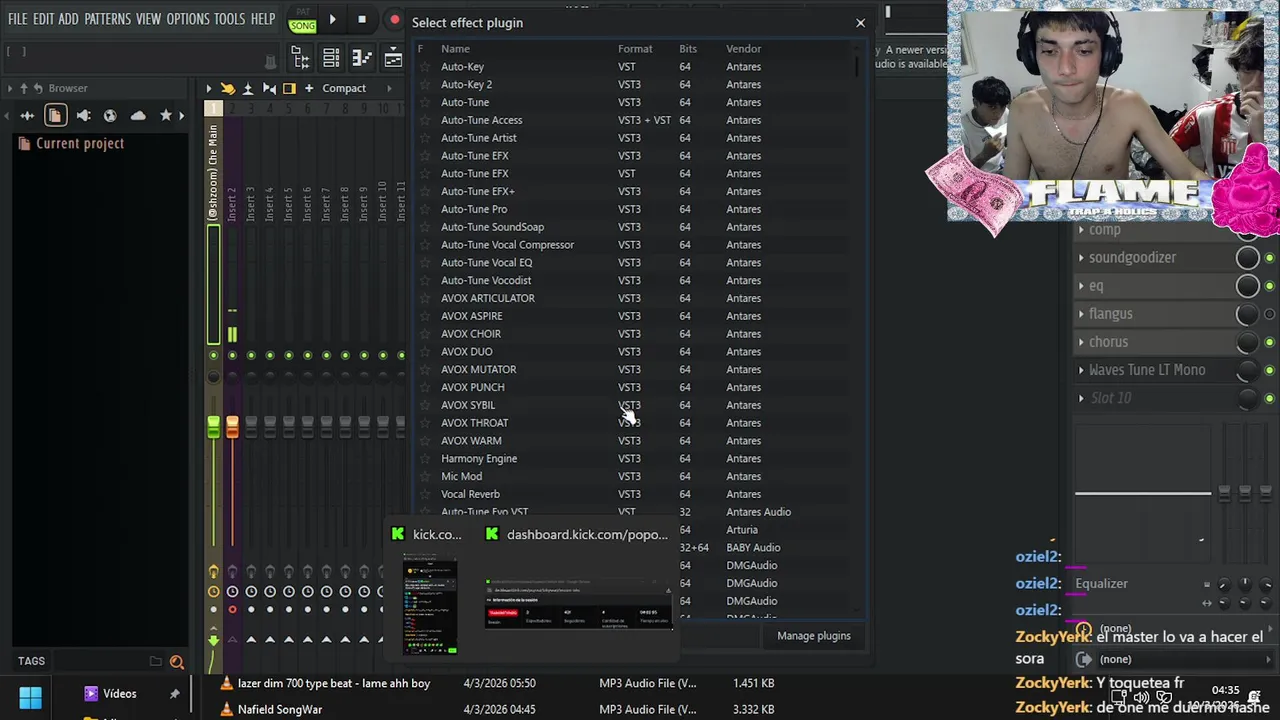1280x720 pixels.
Task: Expand the flangus effect slot menu
Action: 1081,314
